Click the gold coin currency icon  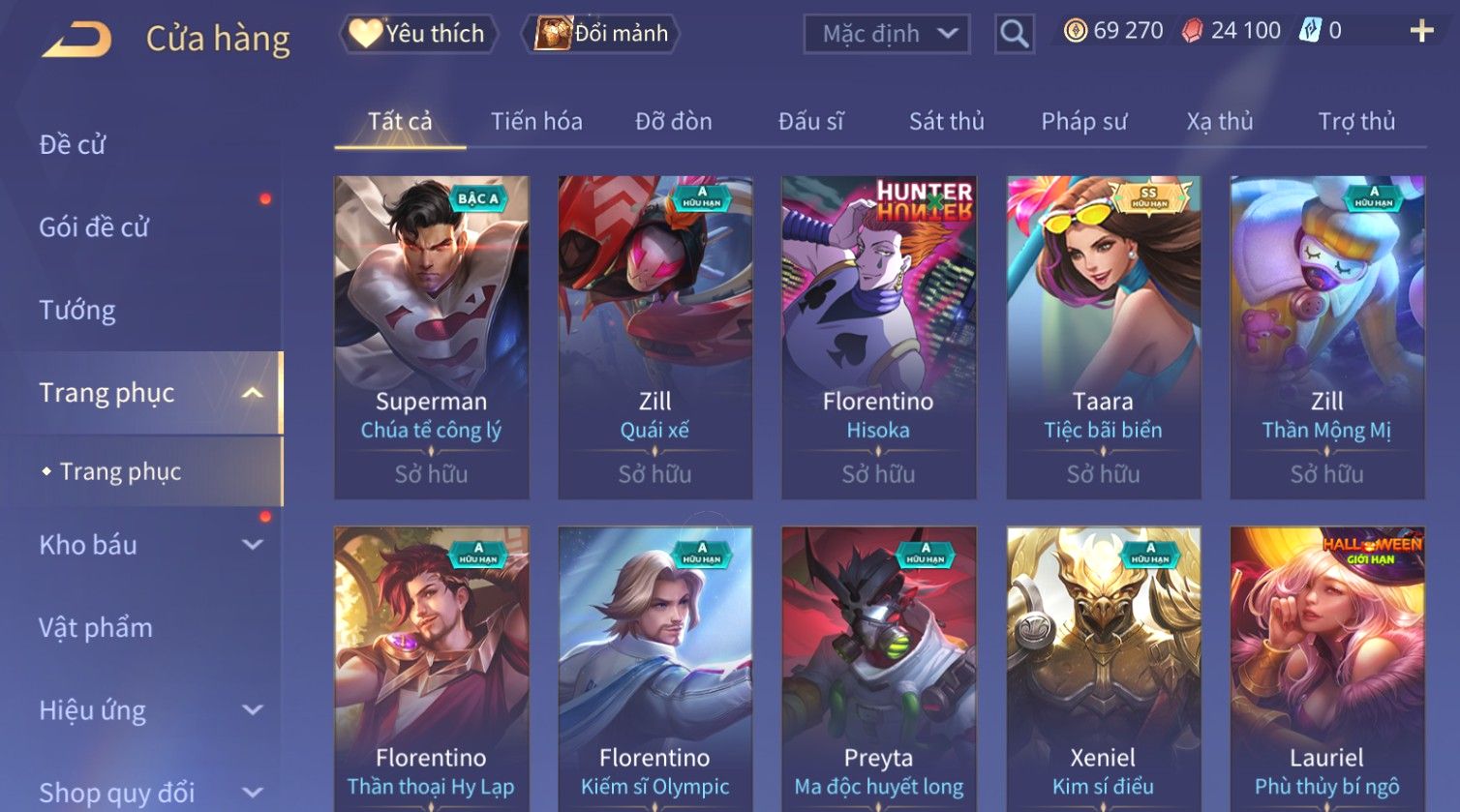(1075, 31)
